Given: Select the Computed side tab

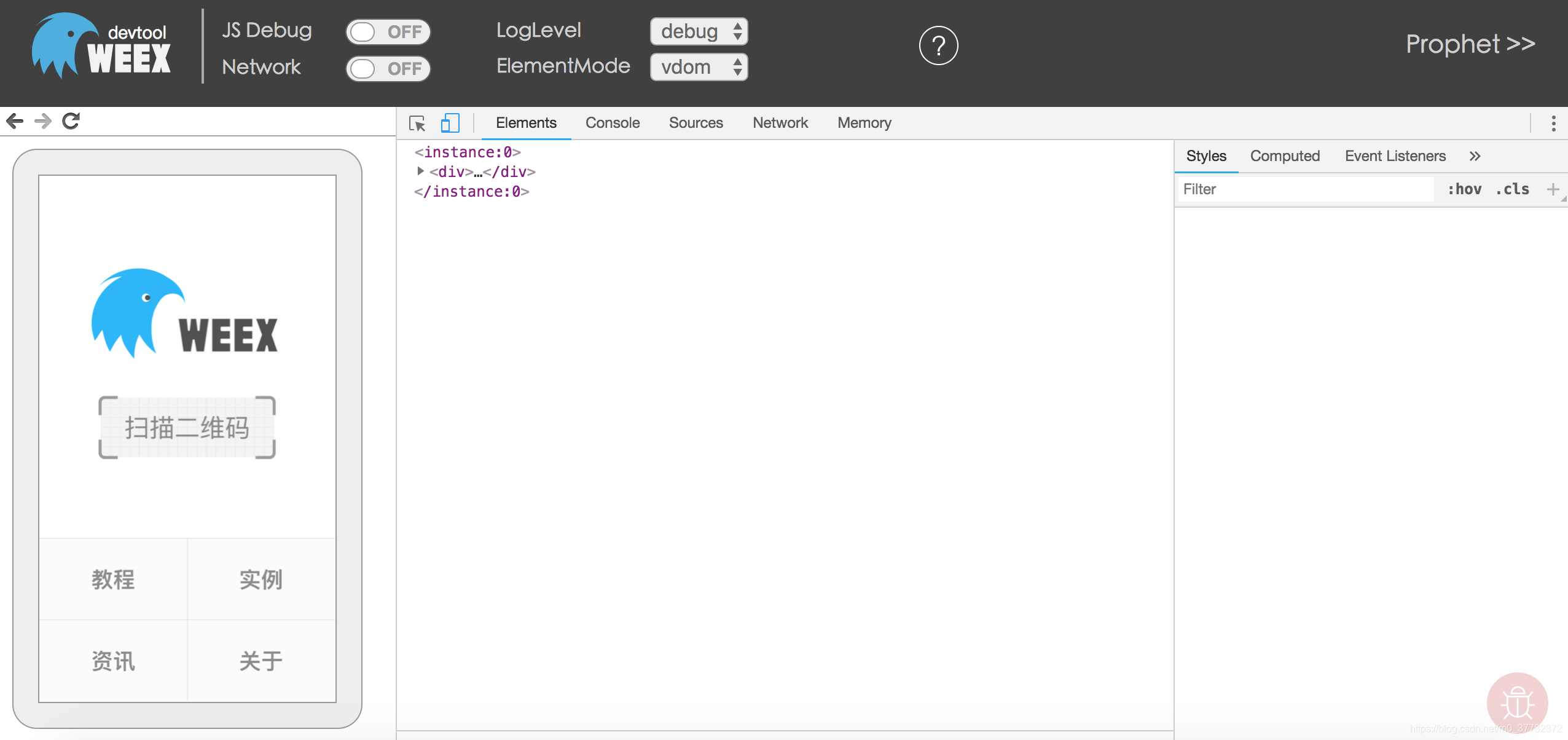Looking at the screenshot, I should coord(1285,156).
